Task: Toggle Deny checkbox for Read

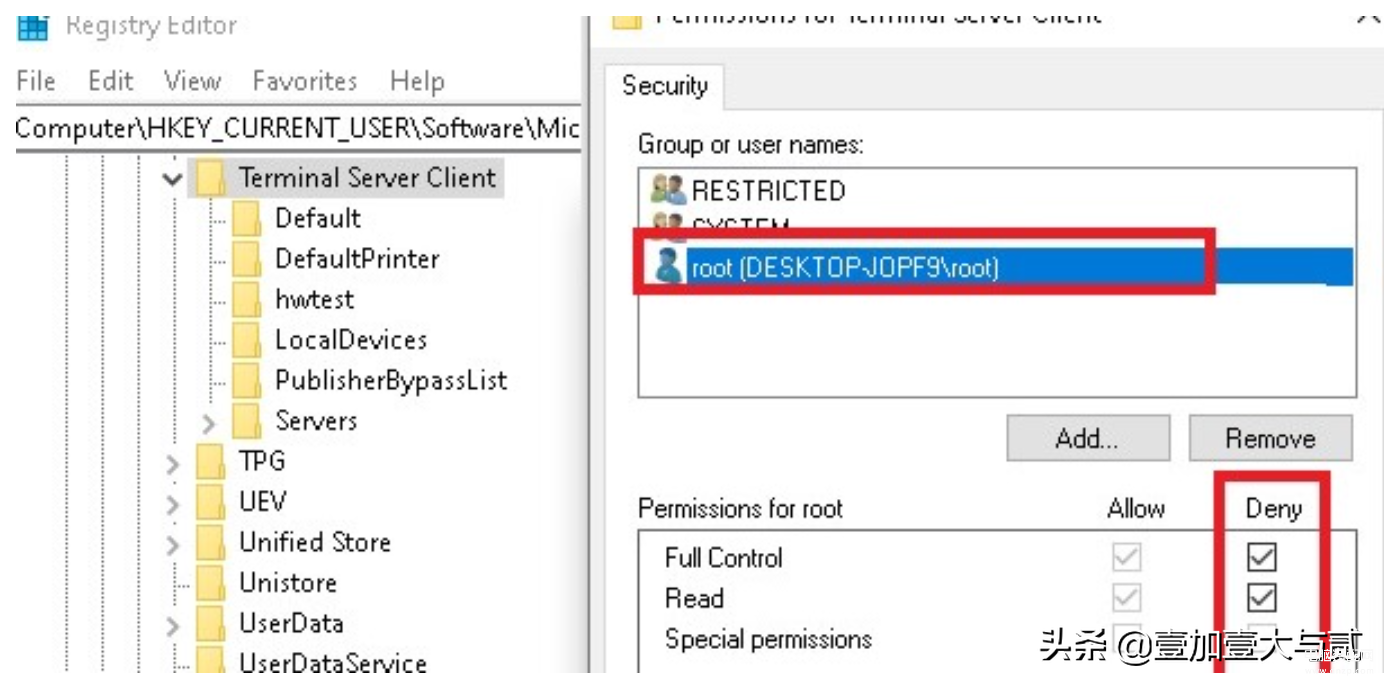Action: point(1262,598)
